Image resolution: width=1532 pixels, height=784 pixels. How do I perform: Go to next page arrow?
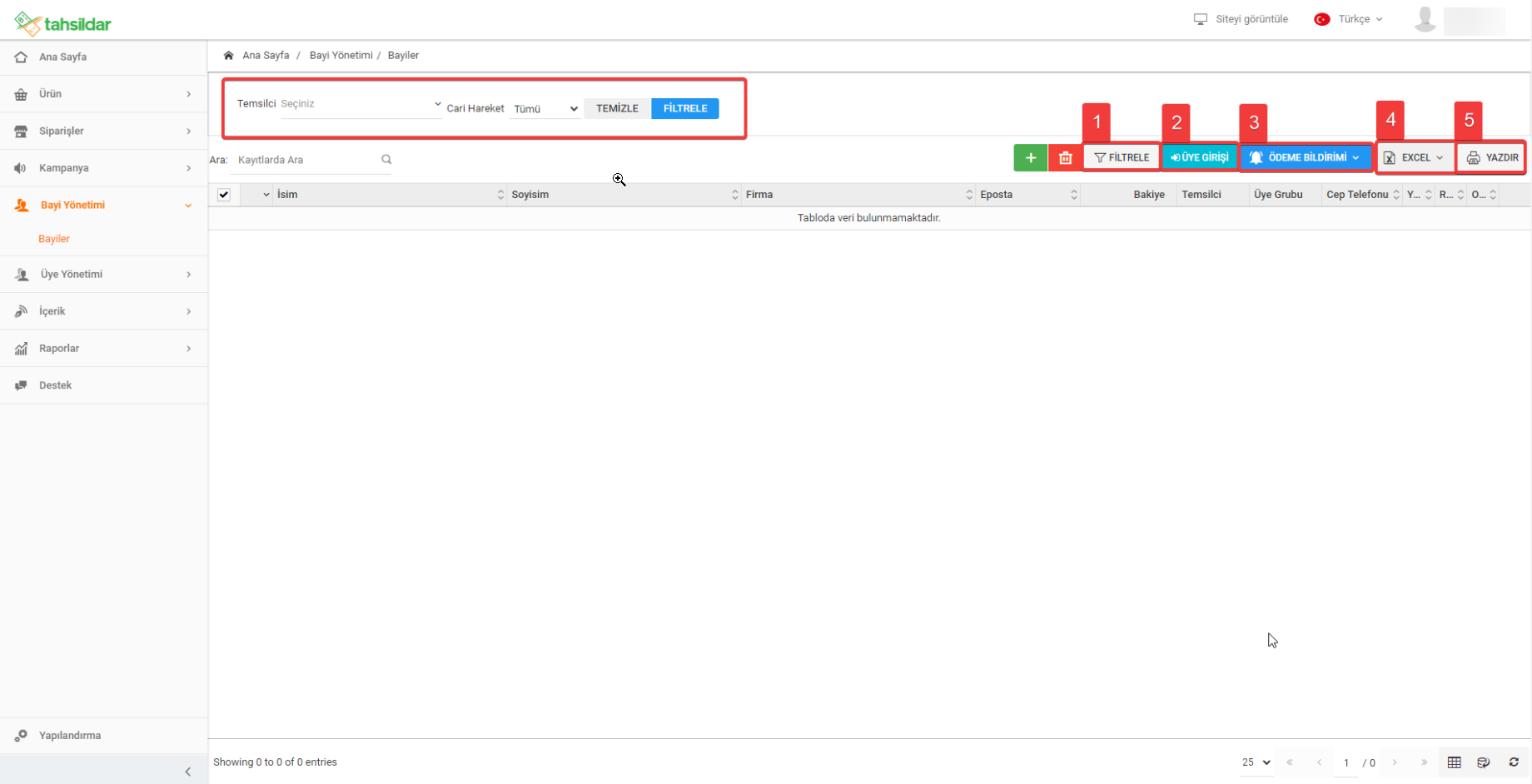coord(1395,762)
